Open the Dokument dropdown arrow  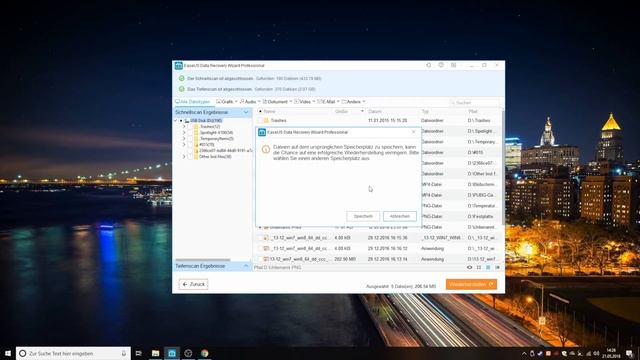point(291,102)
